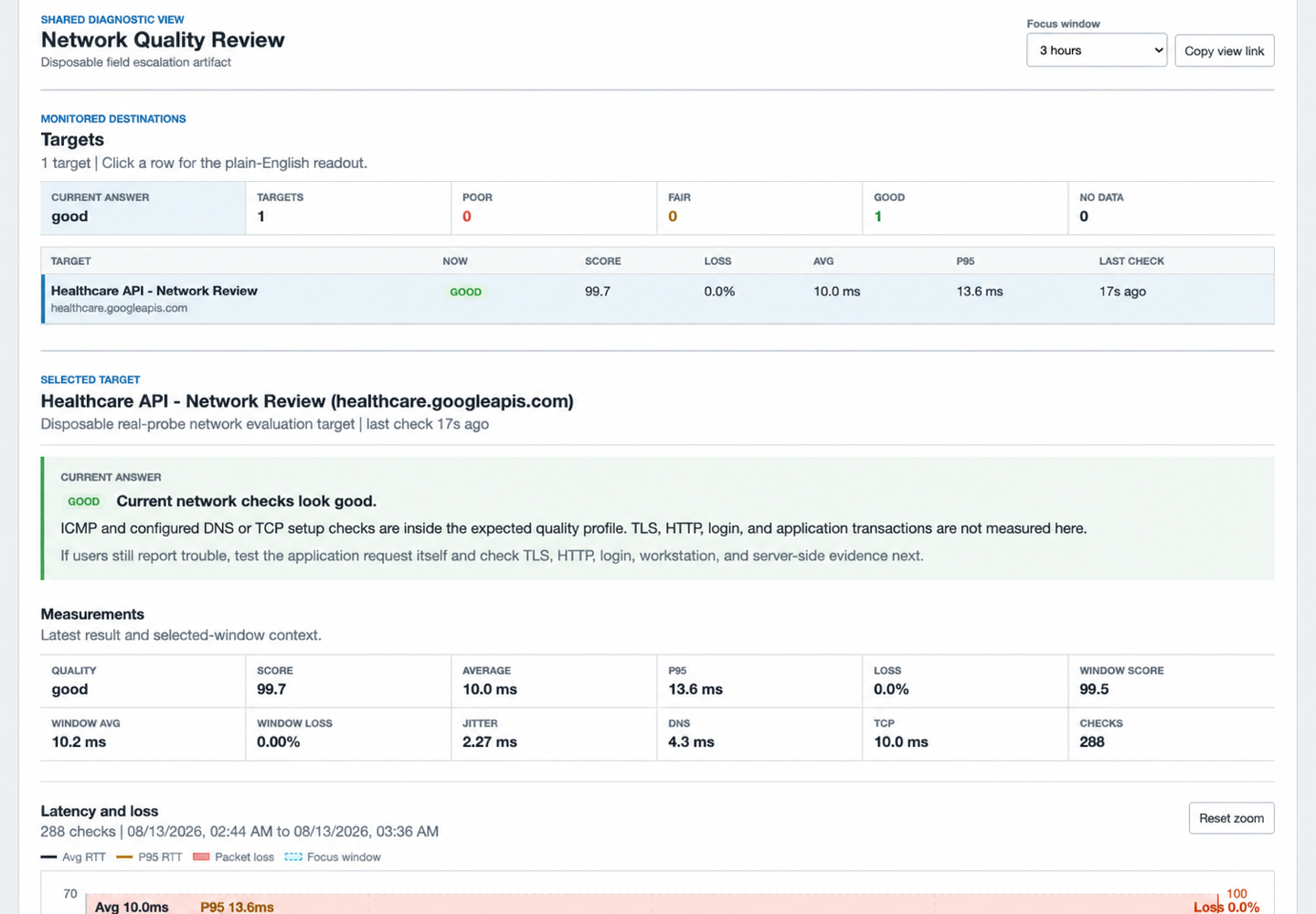
Task: Toggle the P95 RTT chart legend entry
Action: tap(150, 857)
